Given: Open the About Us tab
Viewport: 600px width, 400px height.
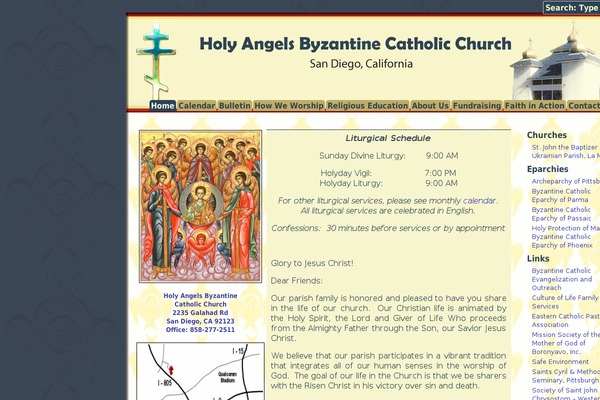Looking at the screenshot, I should click(x=430, y=106).
